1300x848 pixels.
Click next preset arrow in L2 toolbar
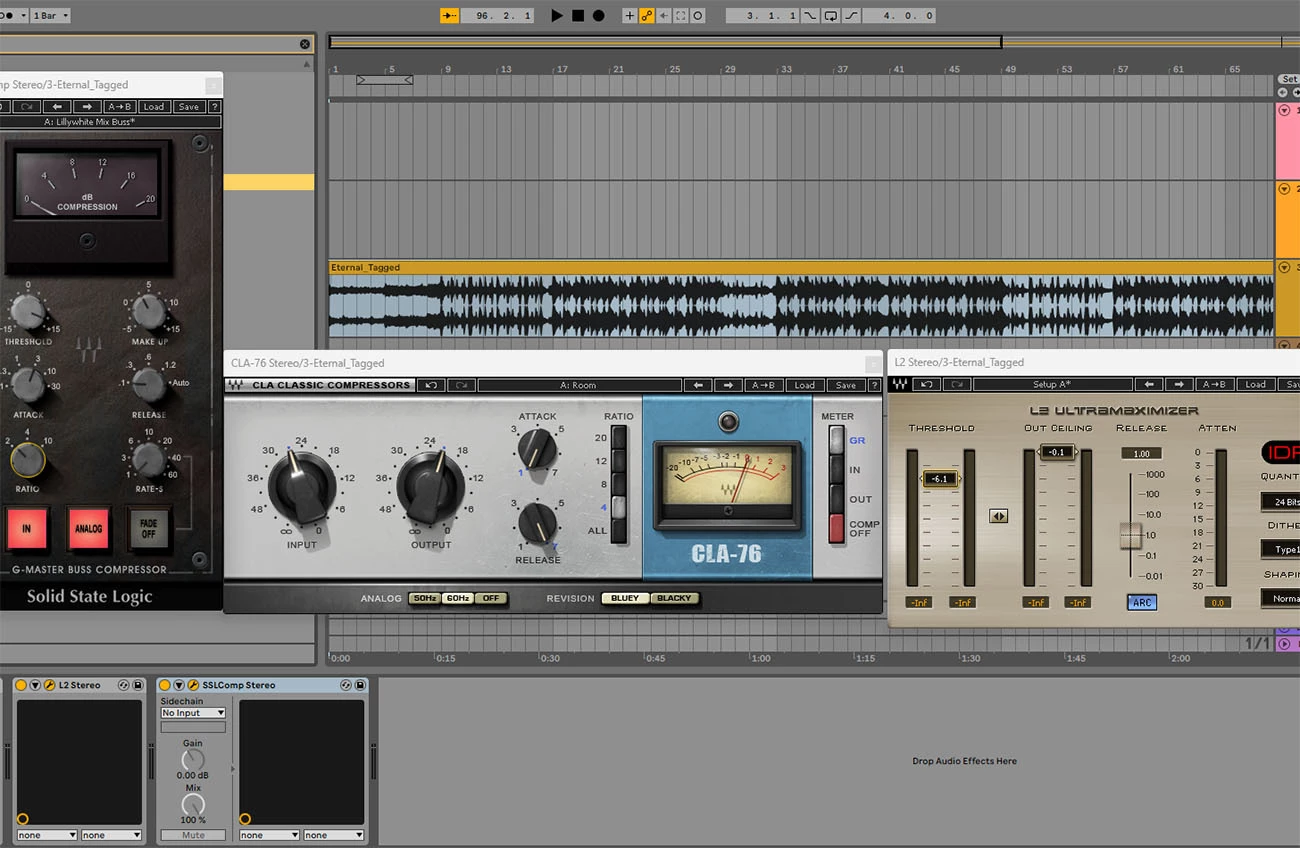pyautogui.click(x=1179, y=384)
